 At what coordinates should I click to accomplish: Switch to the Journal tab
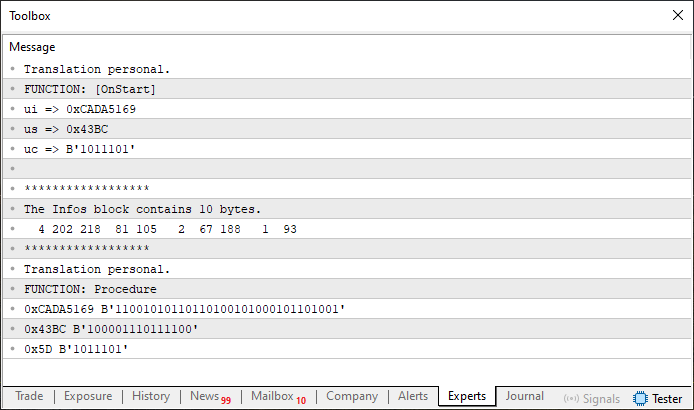(524, 396)
